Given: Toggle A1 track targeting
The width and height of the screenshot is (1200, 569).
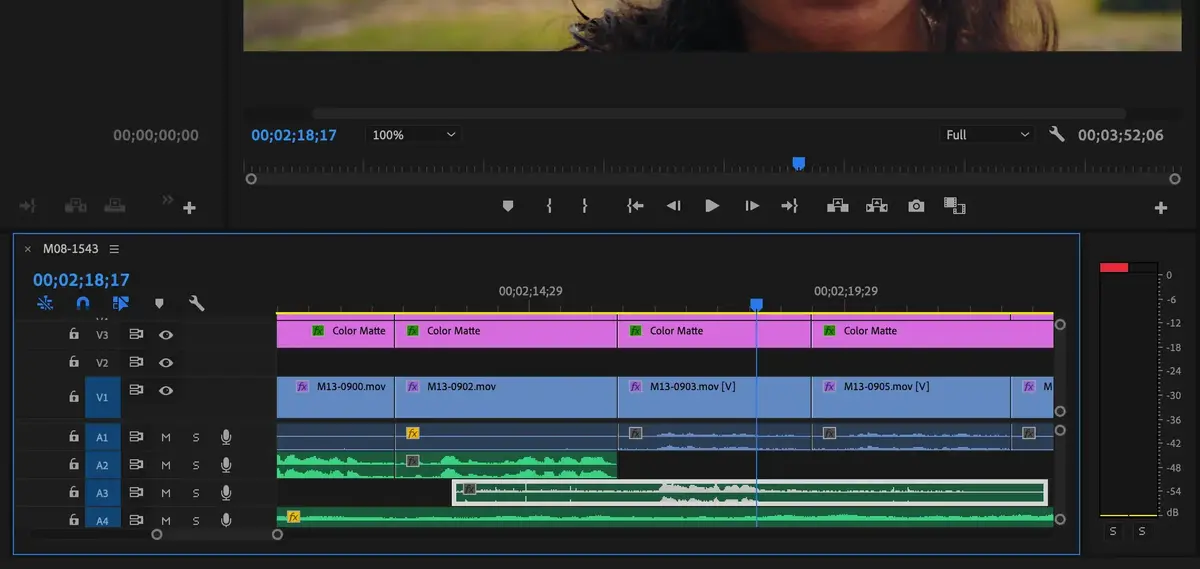Looking at the screenshot, I should [102, 437].
